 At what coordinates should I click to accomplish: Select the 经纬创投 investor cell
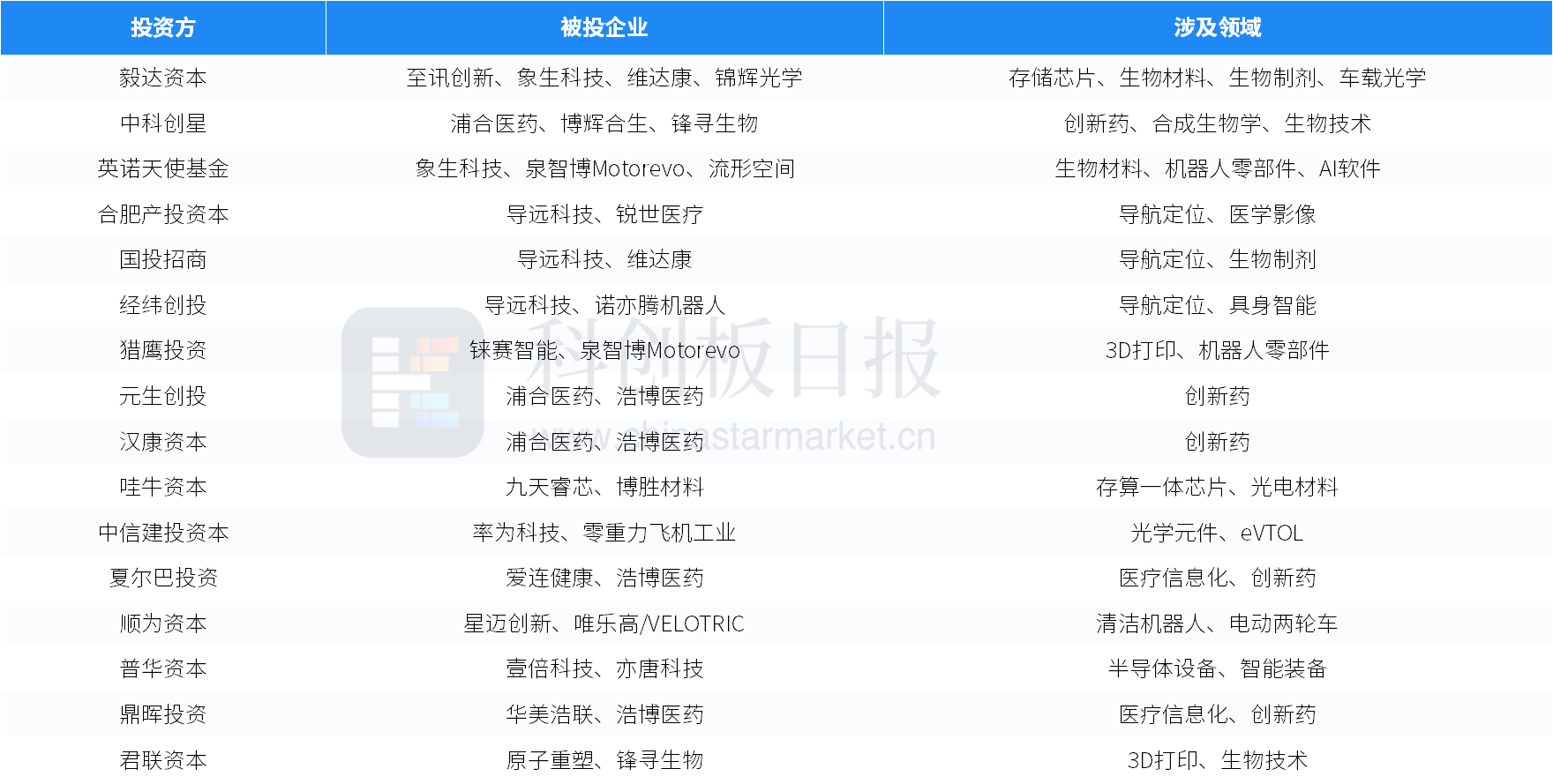pyautogui.click(x=163, y=305)
